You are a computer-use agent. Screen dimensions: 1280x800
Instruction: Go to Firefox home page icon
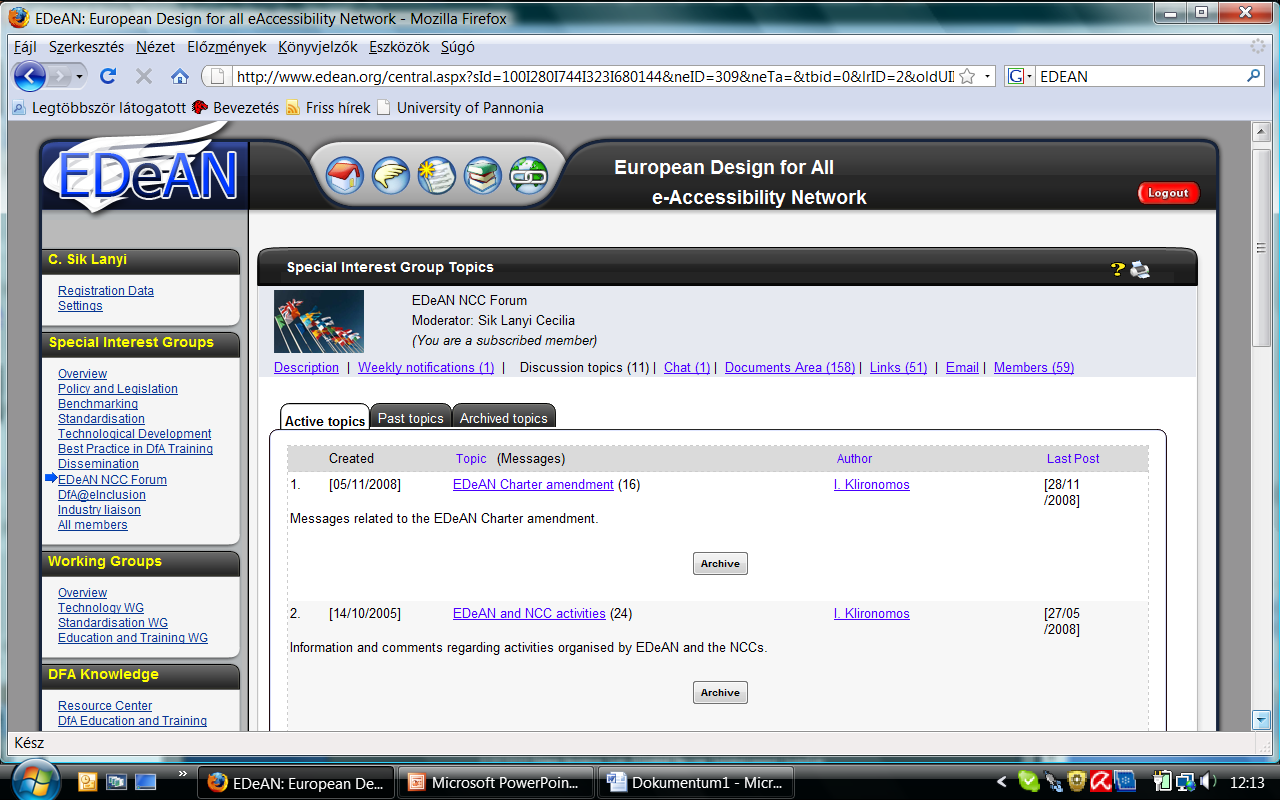tap(180, 76)
